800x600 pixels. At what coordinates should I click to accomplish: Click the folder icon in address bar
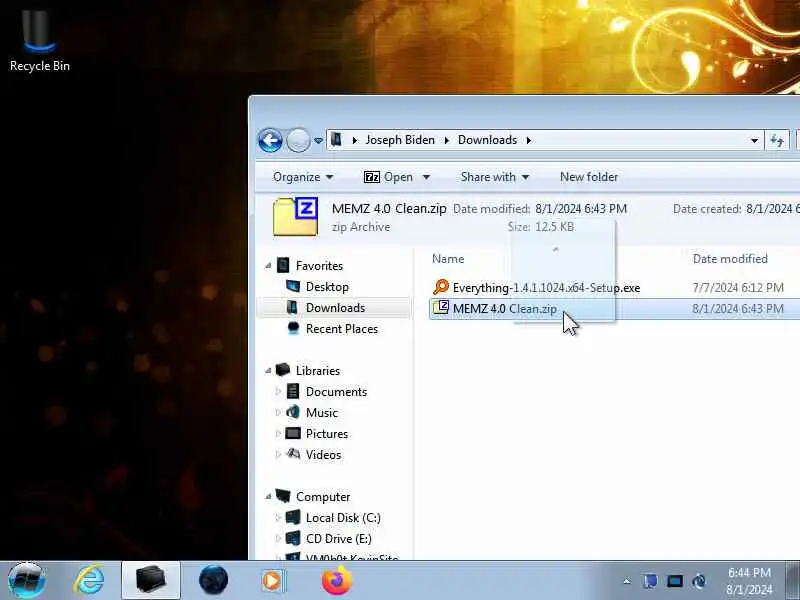tap(336, 139)
